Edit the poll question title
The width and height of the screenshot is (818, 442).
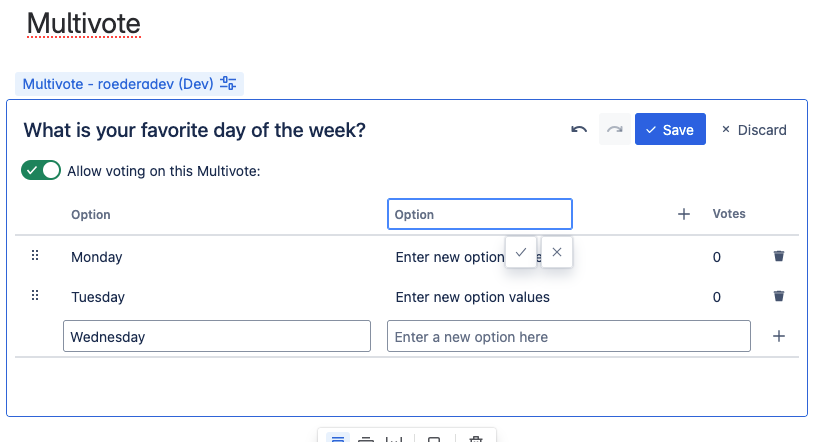coord(195,130)
